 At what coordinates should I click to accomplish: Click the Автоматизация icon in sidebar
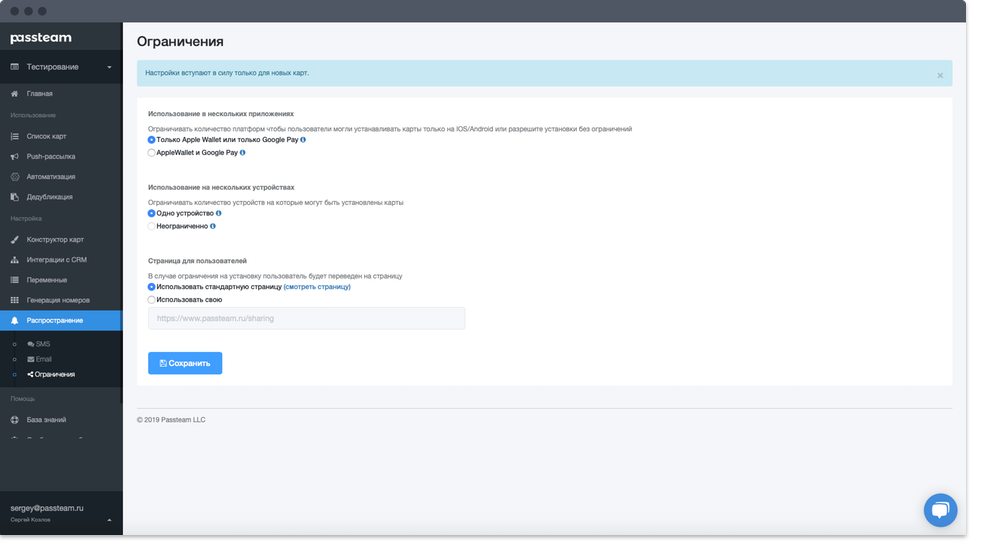15,177
